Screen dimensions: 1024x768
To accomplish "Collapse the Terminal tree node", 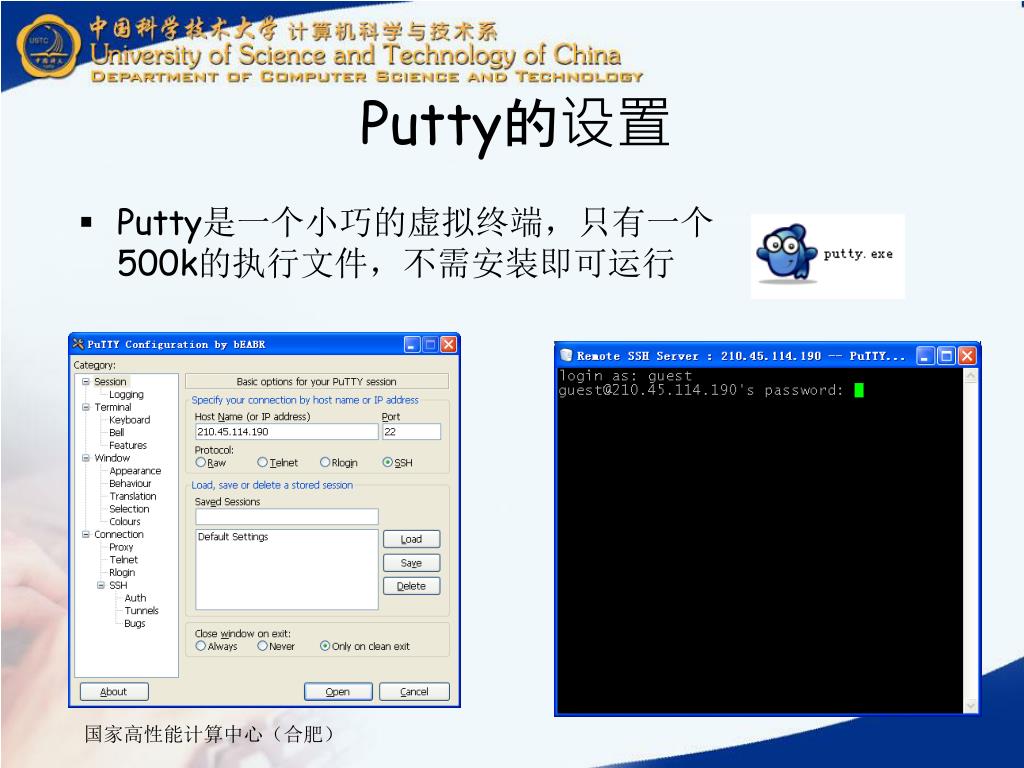I will tap(86, 407).
